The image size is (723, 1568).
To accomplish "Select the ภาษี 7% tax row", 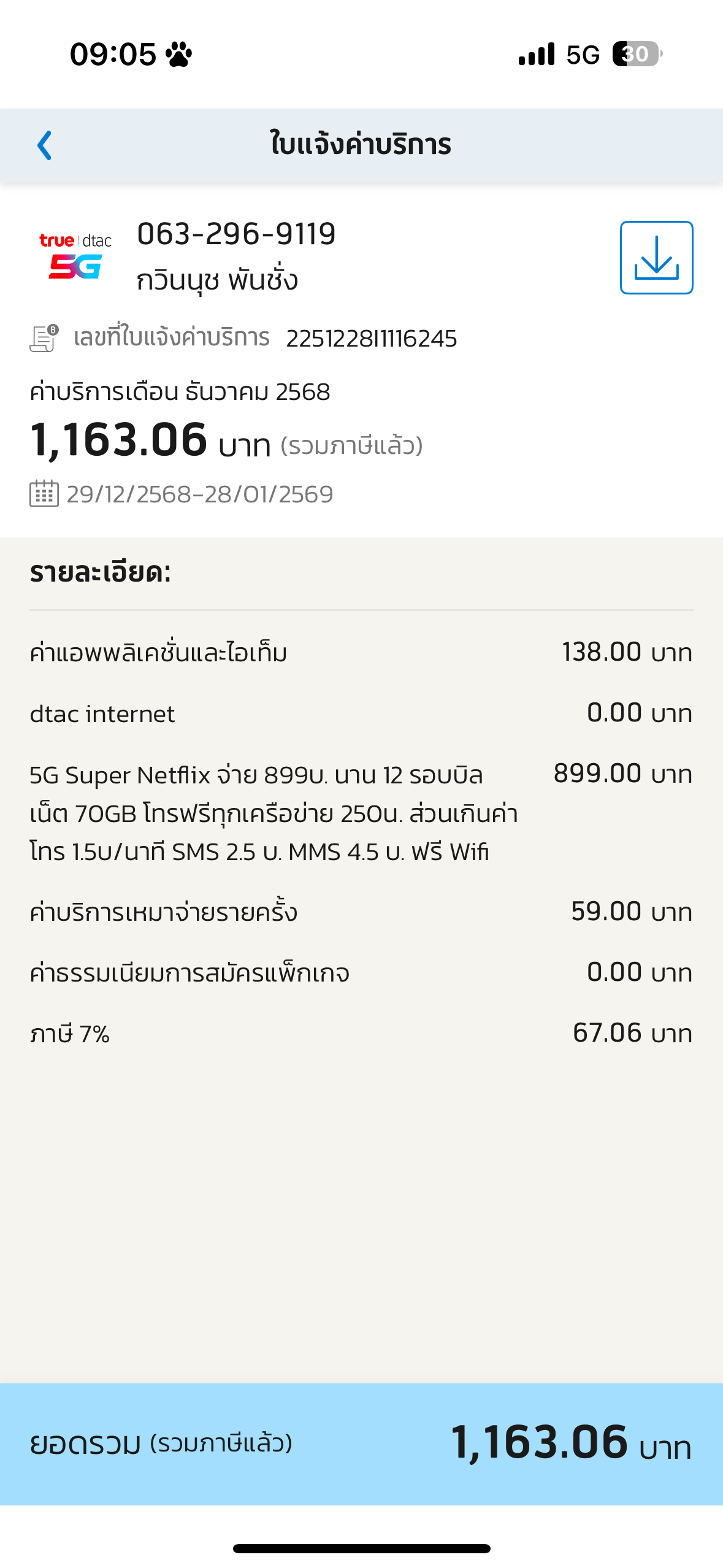I will click(361, 1034).
